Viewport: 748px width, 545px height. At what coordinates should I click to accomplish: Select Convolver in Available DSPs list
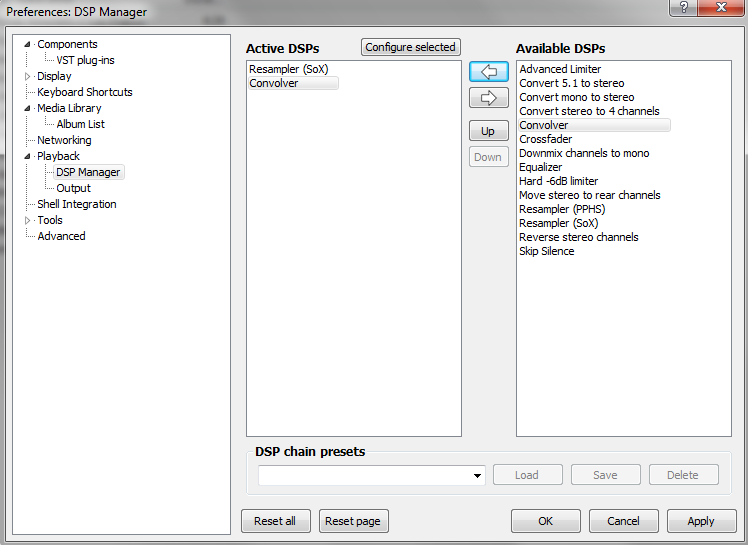click(594, 125)
